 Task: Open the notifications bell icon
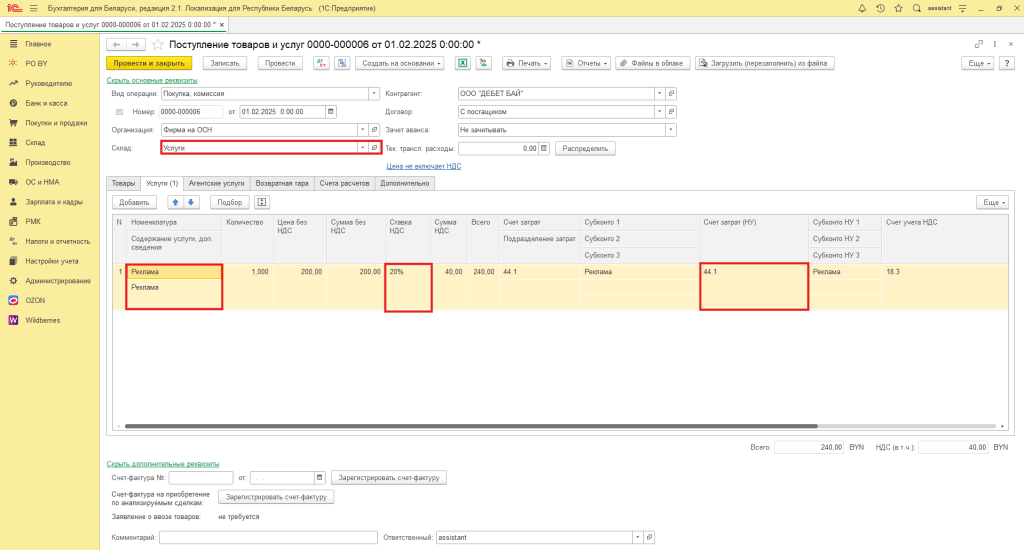click(862, 8)
